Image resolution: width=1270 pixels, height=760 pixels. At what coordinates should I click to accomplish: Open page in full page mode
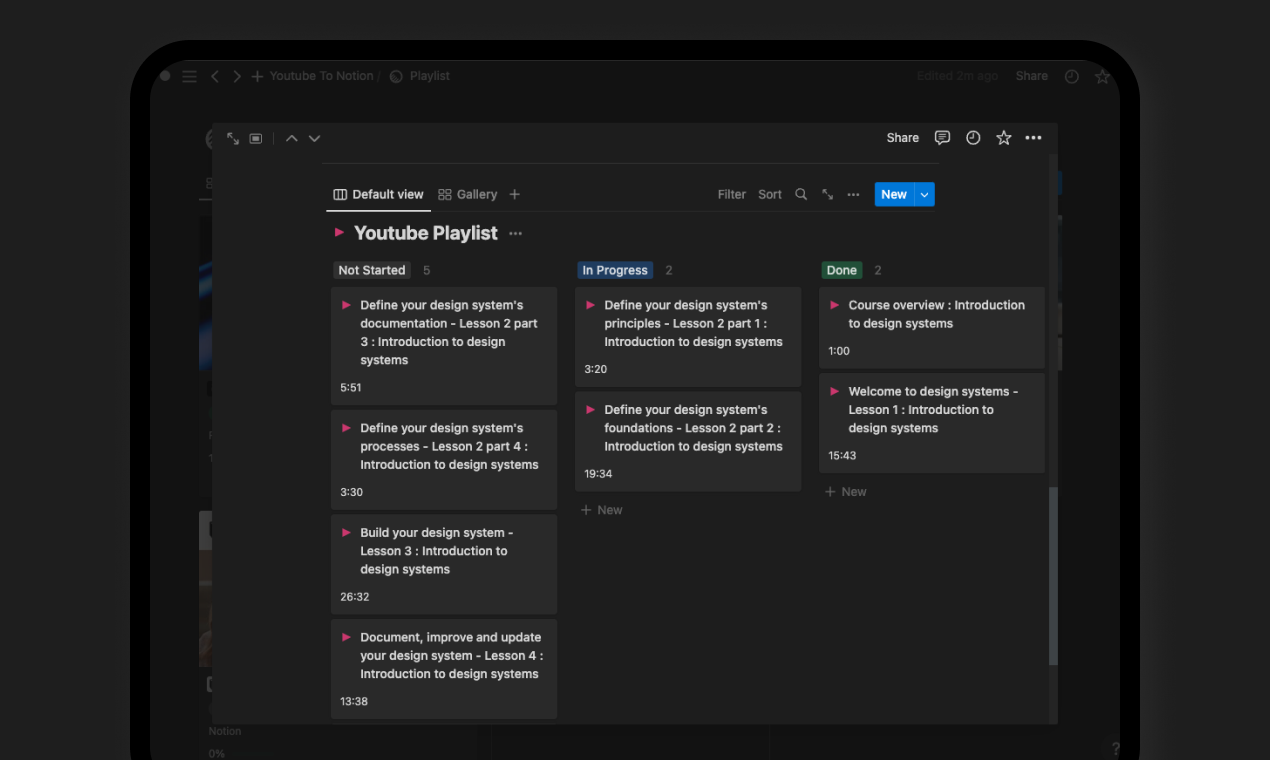point(233,138)
